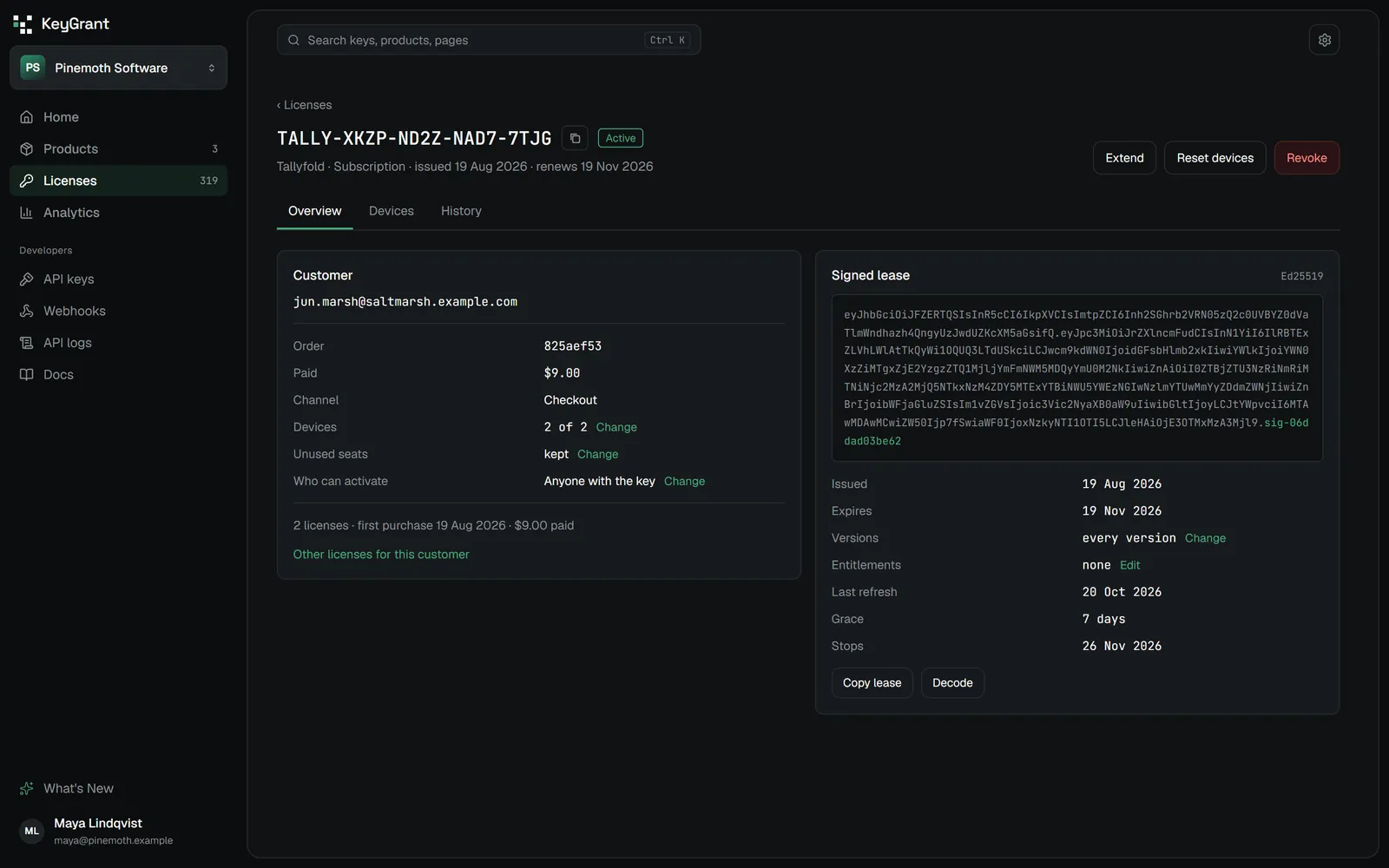Change the Devices limit
This screenshot has height=868, width=1389.
click(x=616, y=427)
